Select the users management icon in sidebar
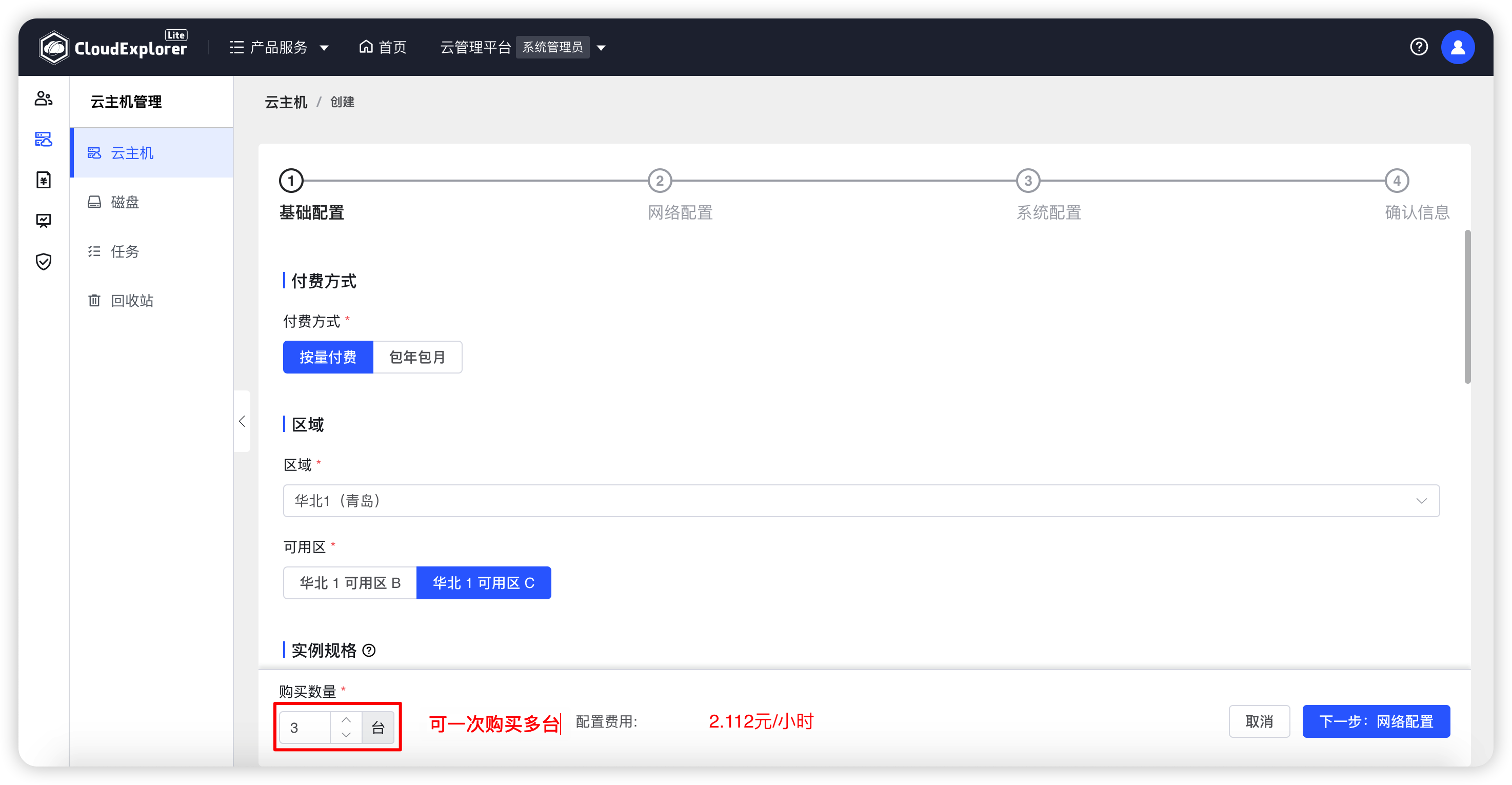The image size is (1512, 785). pyautogui.click(x=44, y=98)
